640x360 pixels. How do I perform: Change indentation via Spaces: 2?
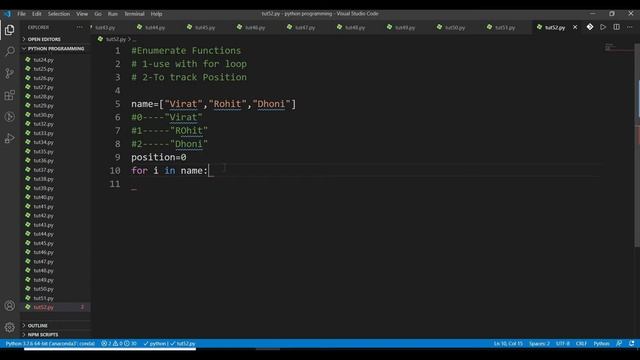[x=539, y=344]
